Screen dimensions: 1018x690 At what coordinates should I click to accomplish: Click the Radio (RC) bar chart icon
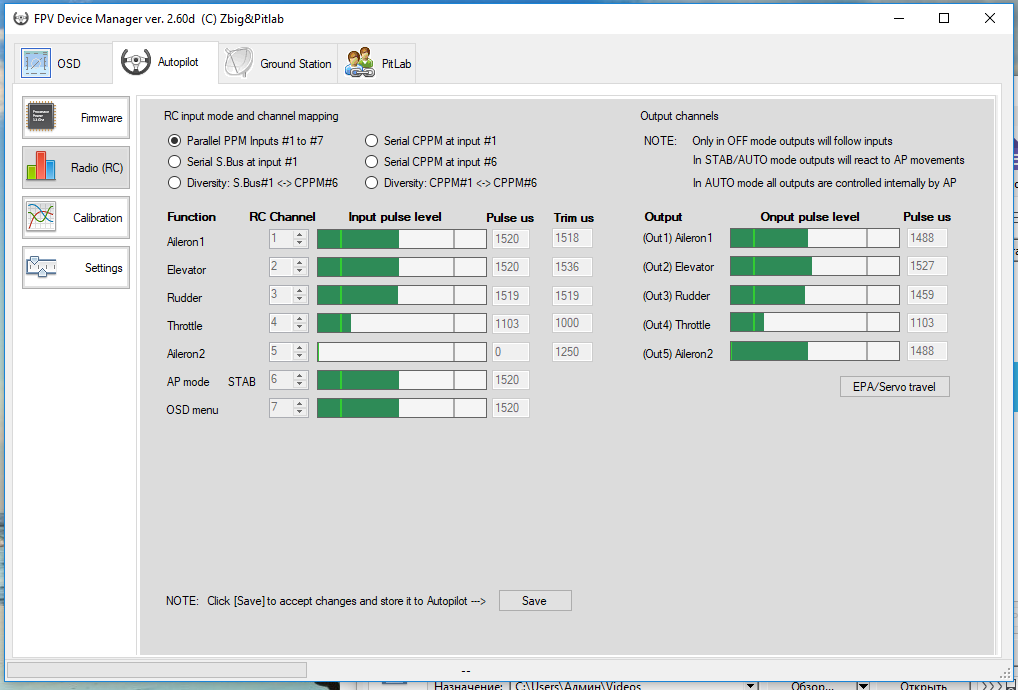pos(42,167)
